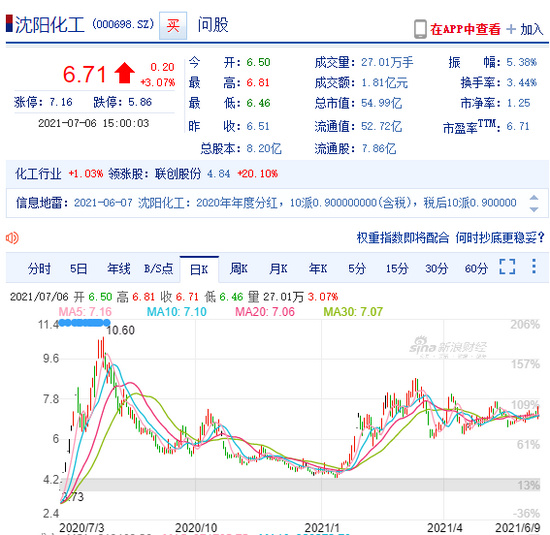Click the 涨停 7.16 limit-up value
This screenshot has width=550, height=535.
click(61, 102)
